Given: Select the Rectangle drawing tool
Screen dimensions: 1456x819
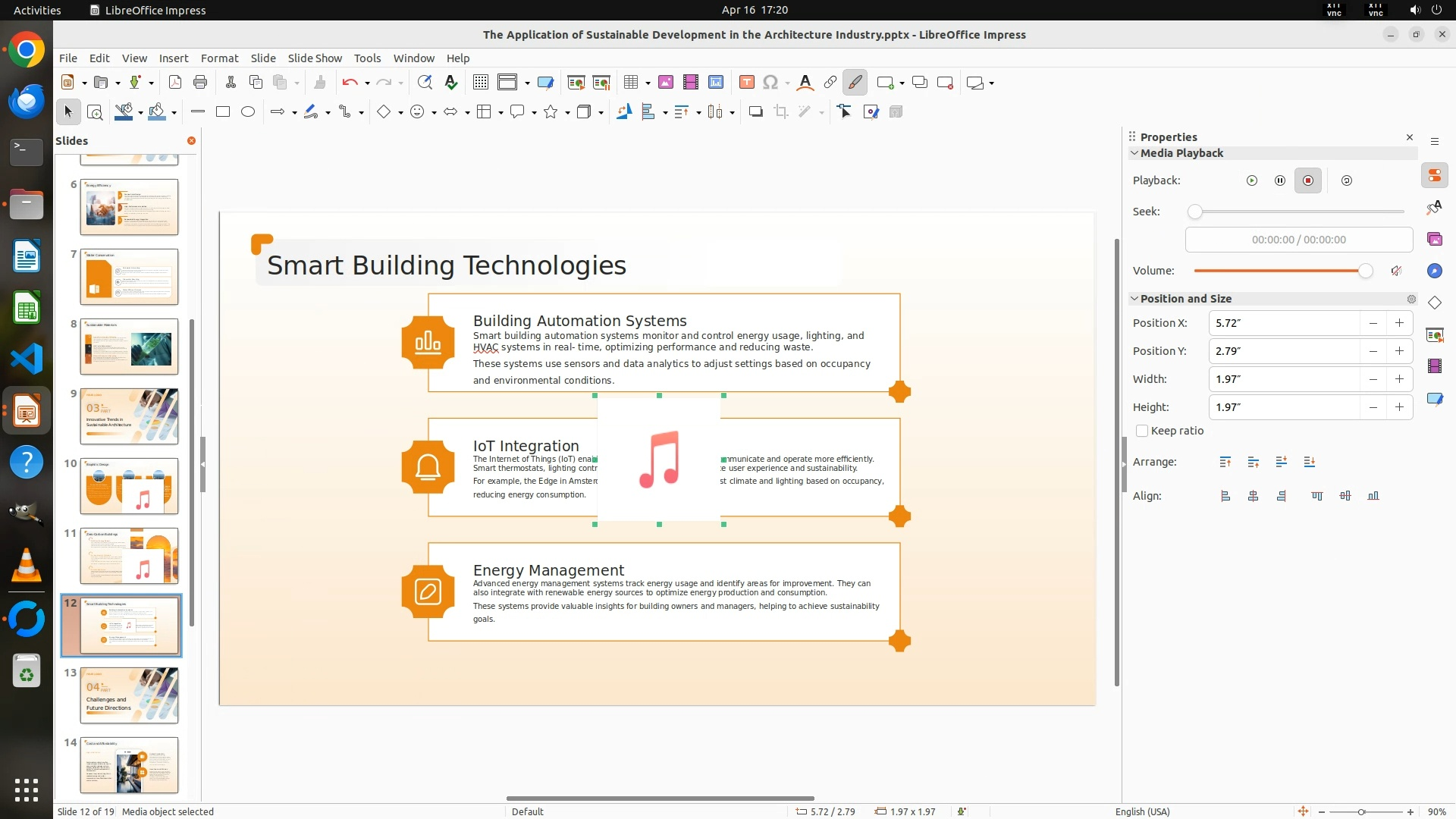Looking at the screenshot, I should click(x=222, y=112).
